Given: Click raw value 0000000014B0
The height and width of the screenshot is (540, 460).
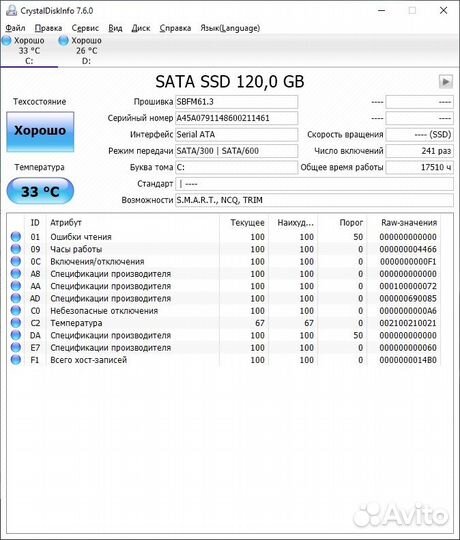Looking at the screenshot, I should pos(408,360).
